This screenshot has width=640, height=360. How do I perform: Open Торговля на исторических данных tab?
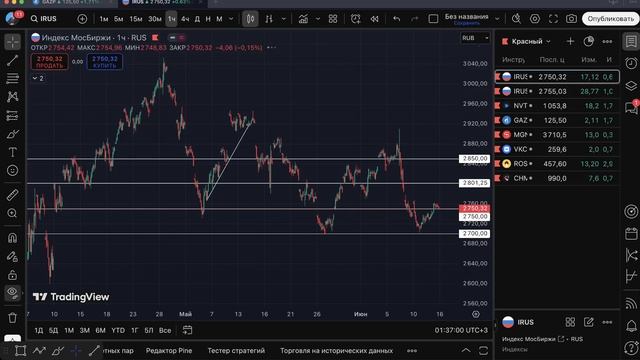[336, 351]
